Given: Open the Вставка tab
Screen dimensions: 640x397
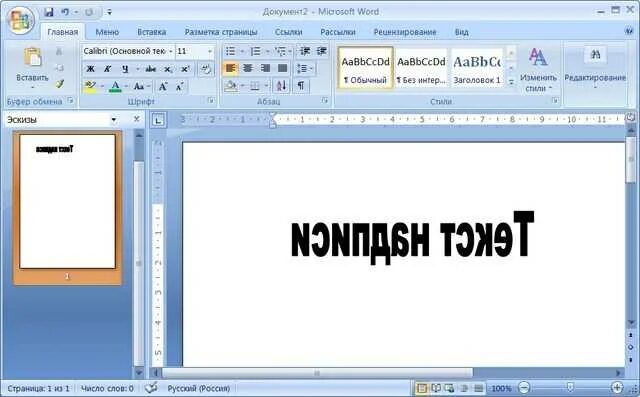Looking at the screenshot, I should pyautogui.click(x=151, y=32).
